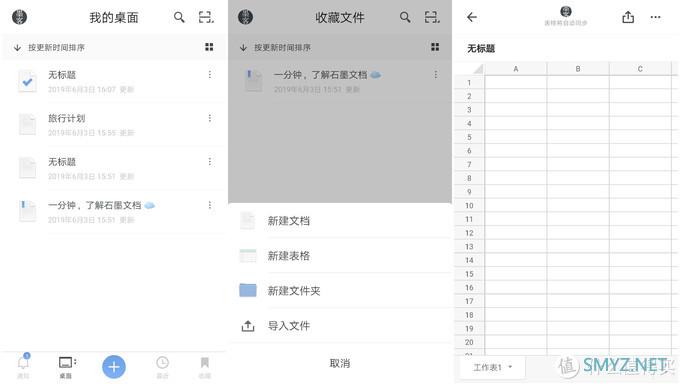Open the bookmark favorites tab
680x384 pixels.
(204, 367)
